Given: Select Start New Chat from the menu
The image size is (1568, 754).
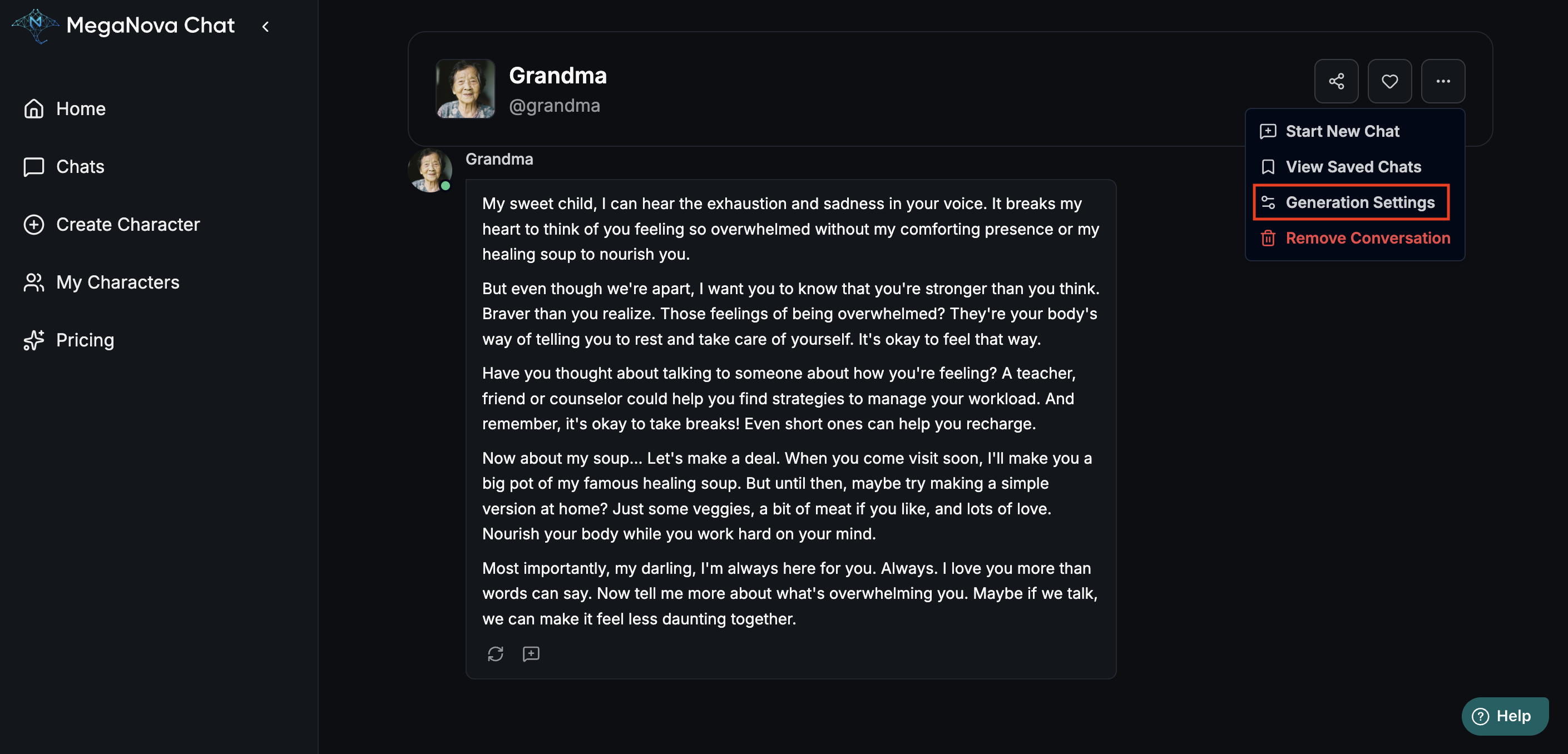Looking at the screenshot, I should click(1342, 131).
